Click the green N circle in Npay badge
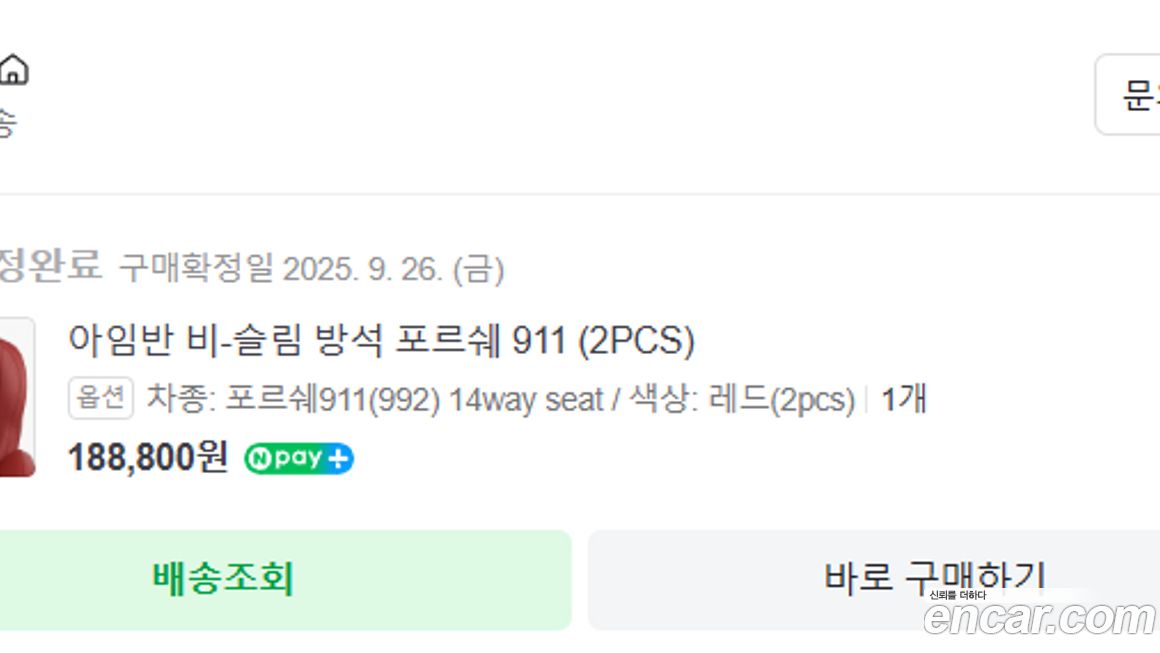1160x653 pixels. pyautogui.click(x=260, y=459)
